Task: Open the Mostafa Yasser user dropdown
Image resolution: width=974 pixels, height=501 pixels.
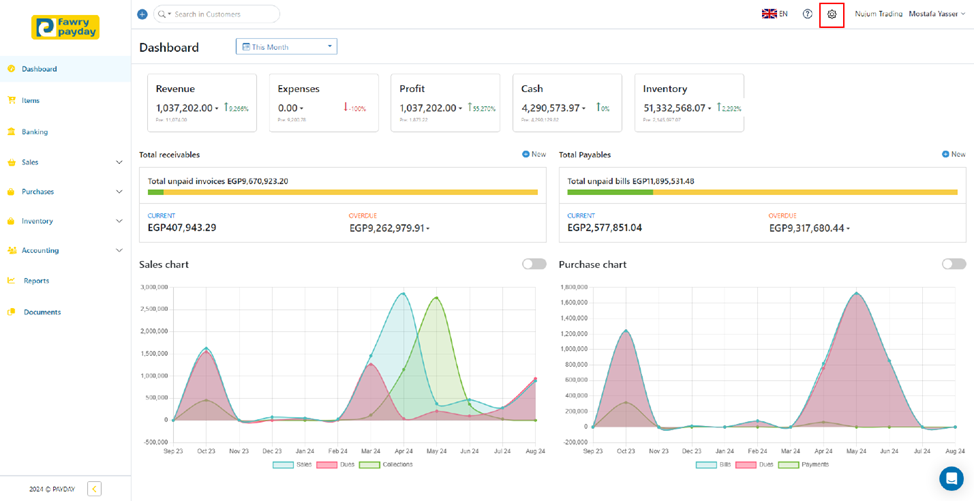Action: click(937, 15)
